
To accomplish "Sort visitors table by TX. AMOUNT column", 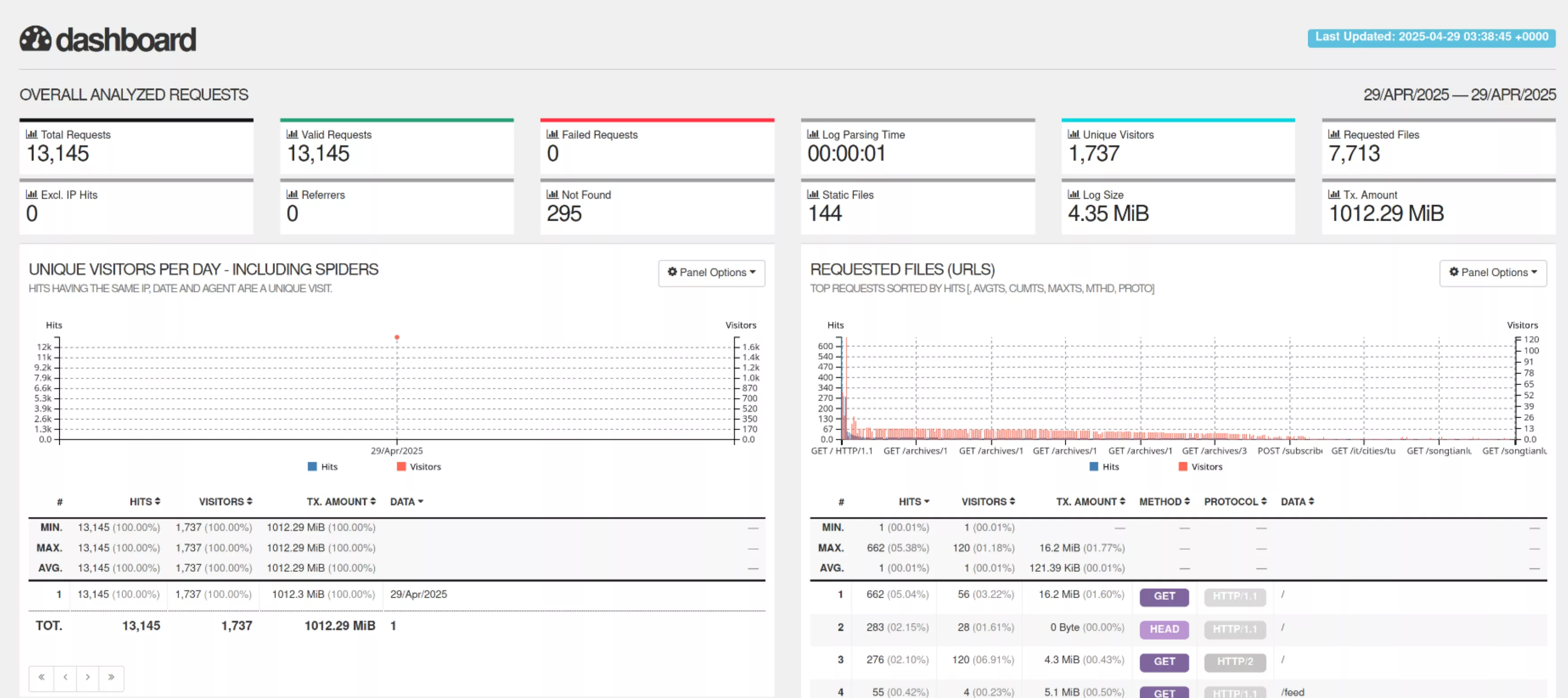I will click(x=341, y=501).
